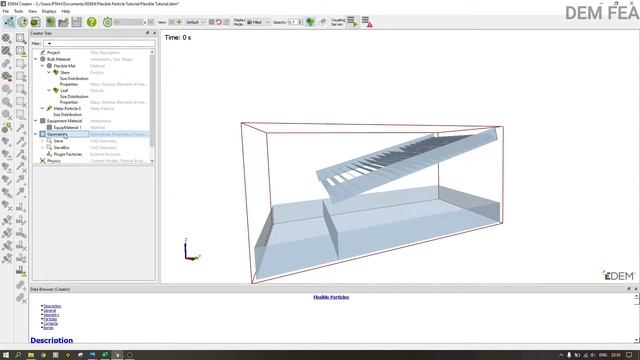Viewport: 640px width, 360px height.
Task: Collapse the Leaf particle node
Action: click(49, 90)
